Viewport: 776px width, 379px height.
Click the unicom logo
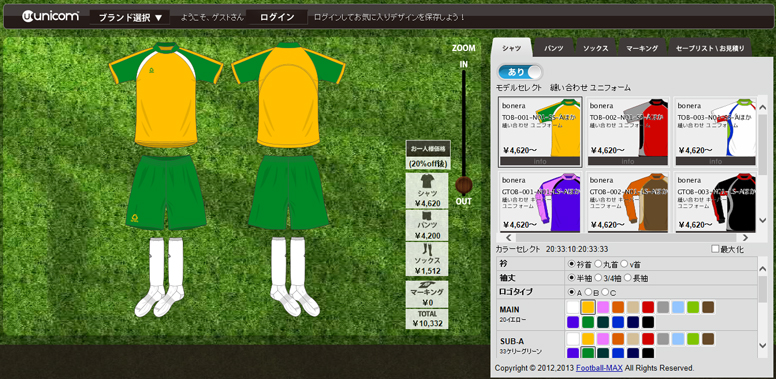[50, 16]
